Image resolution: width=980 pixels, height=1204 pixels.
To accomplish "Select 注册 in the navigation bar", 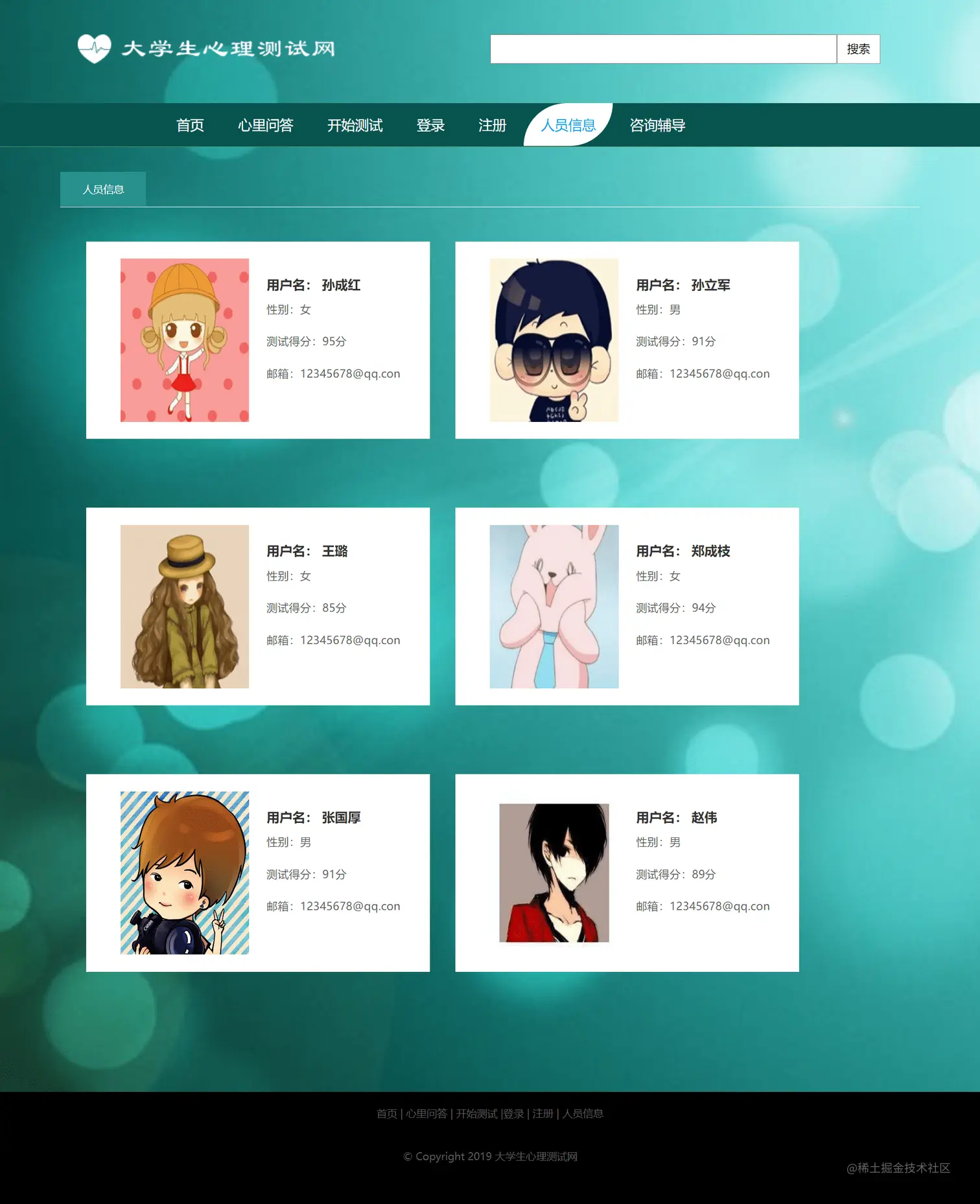I will point(492,125).
